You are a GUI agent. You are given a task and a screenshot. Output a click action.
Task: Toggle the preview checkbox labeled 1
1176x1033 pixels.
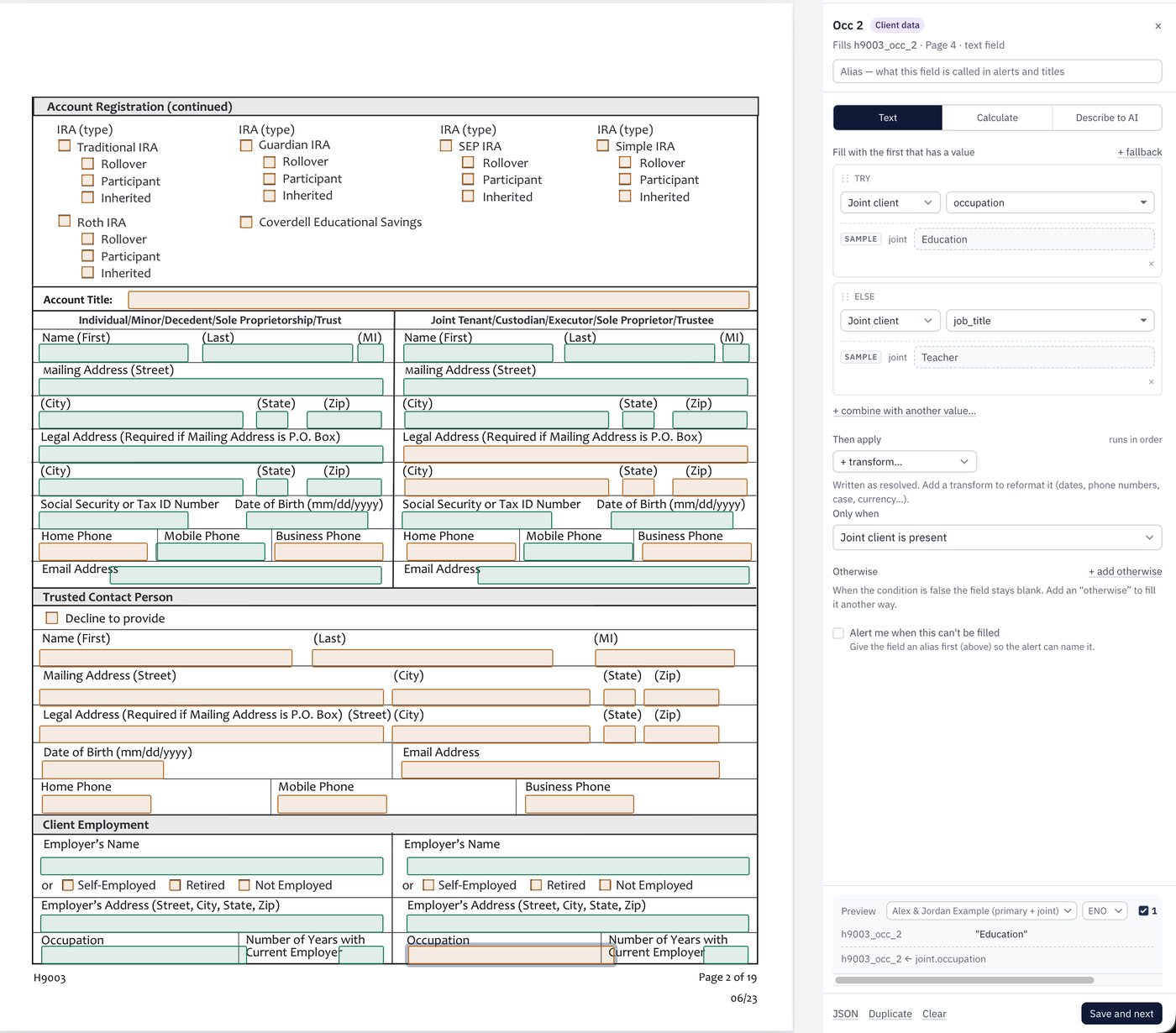(x=1143, y=911)
